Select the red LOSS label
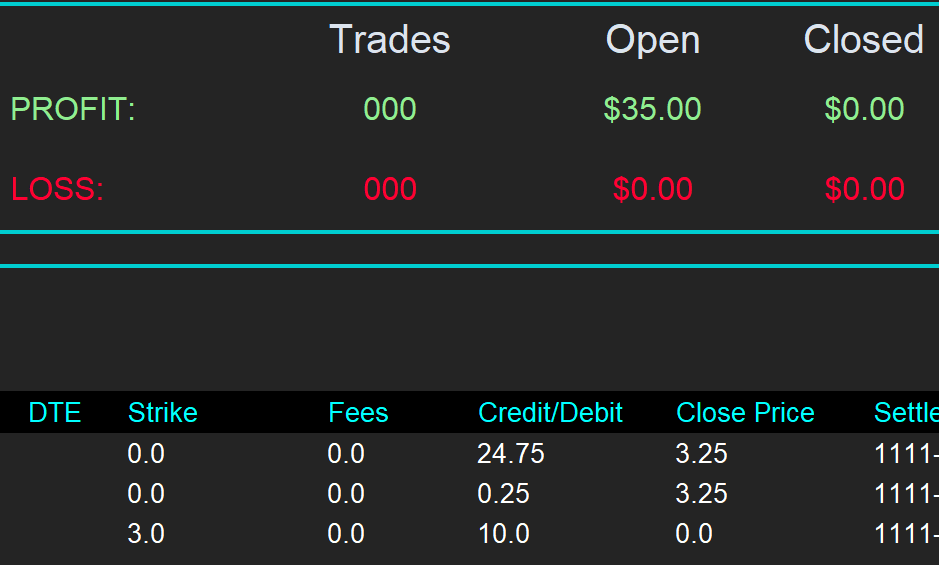The image size is (939, 565). point(58,189)
